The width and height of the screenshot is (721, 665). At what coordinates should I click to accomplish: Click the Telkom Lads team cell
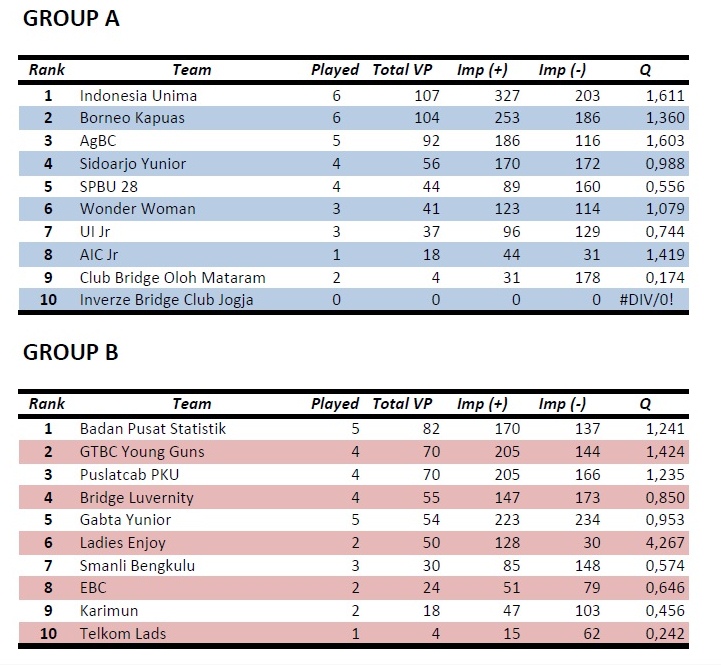pos(124,633)
